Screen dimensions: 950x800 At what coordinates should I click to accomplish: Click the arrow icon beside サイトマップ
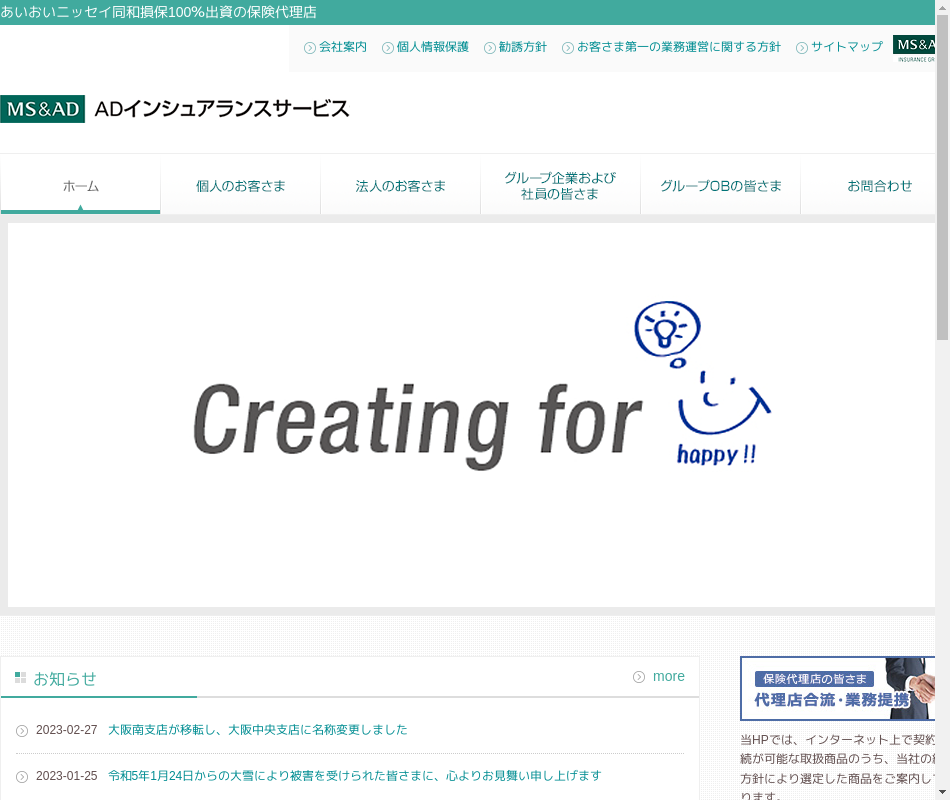(x=802, y=48)
